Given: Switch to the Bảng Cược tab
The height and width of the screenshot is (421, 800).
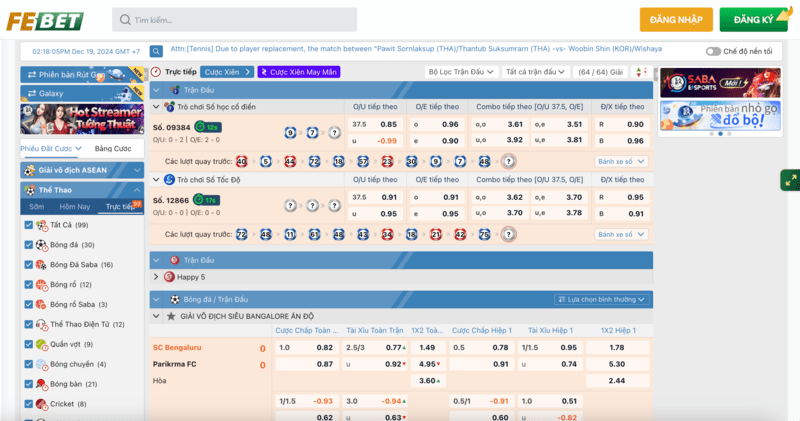Looking at the screenshot, I should click(x=112, y=148).
